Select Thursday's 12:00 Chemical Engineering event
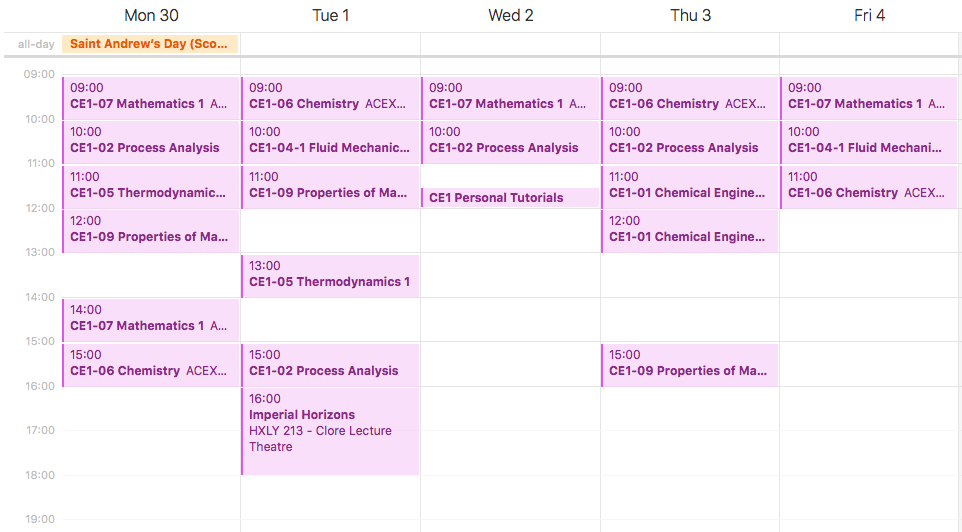The image size is (962, 532). point(690,230)
